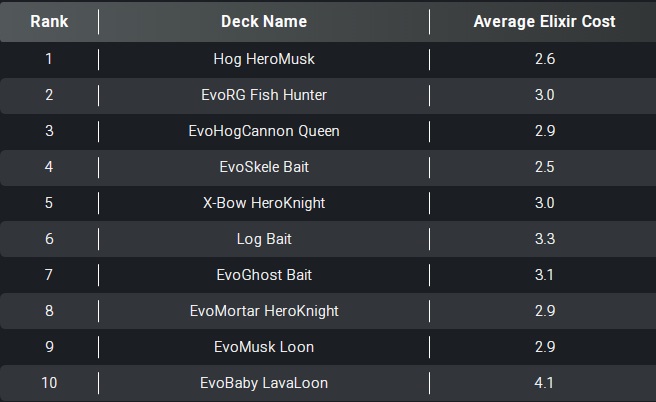The image size is (656, 402).
Task: Open the EvoHogCannon Queen deck
Action: click(x=264, y=131)
